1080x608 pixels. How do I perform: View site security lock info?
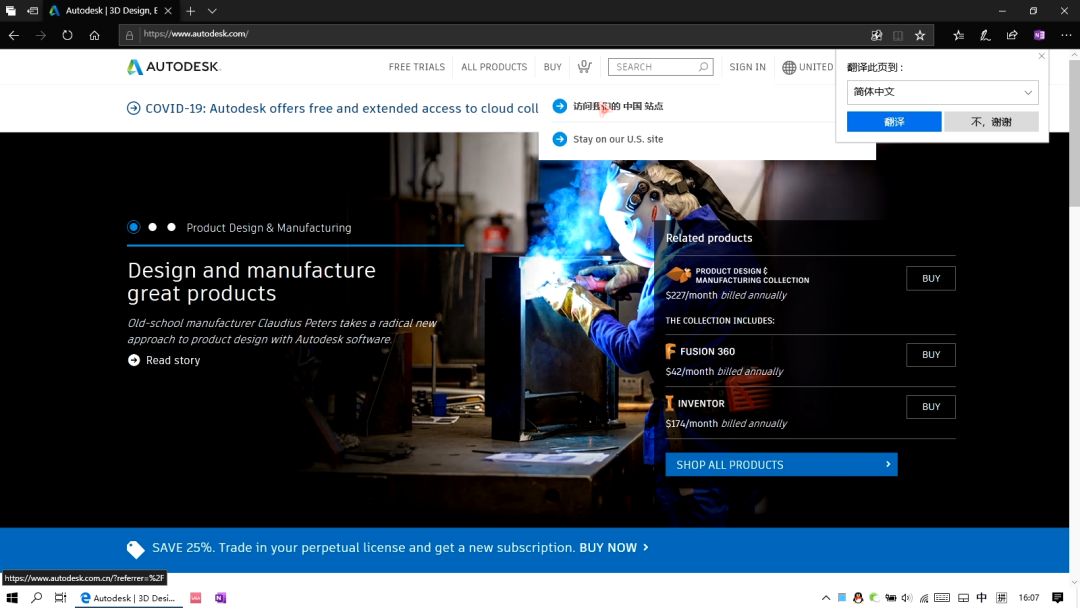point(129,35)
